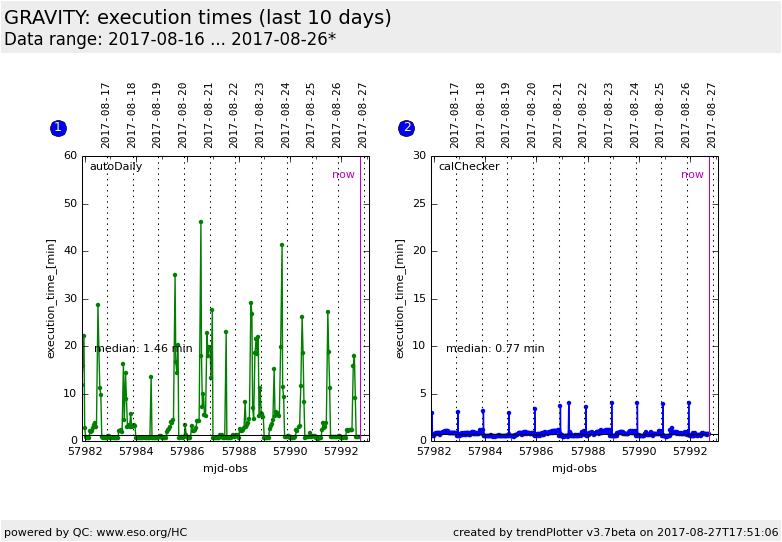
Task: Click the 'now' label in calChecker plot
Action: point(692,175)
